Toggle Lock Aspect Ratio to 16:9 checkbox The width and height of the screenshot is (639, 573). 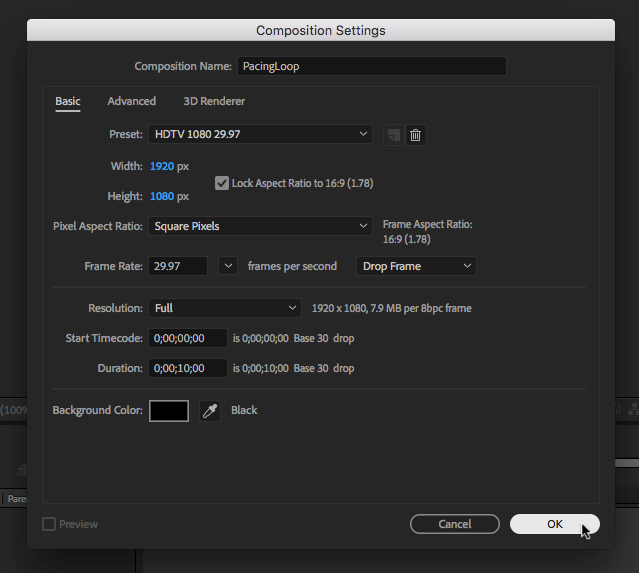pyautogui.click(x=222, y=183)
